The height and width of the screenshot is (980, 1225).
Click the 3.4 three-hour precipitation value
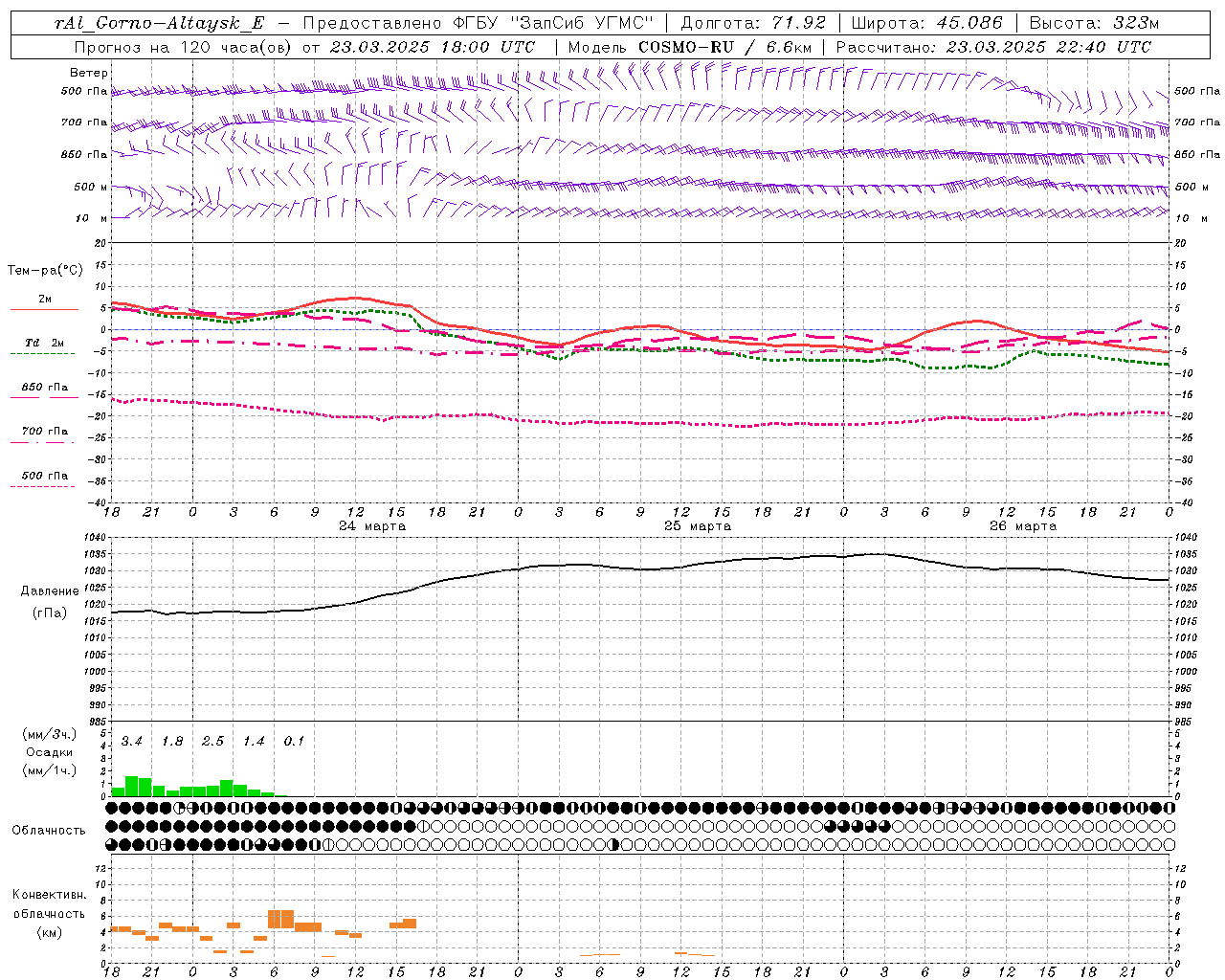pyautogui.click(x=132, y=742)
